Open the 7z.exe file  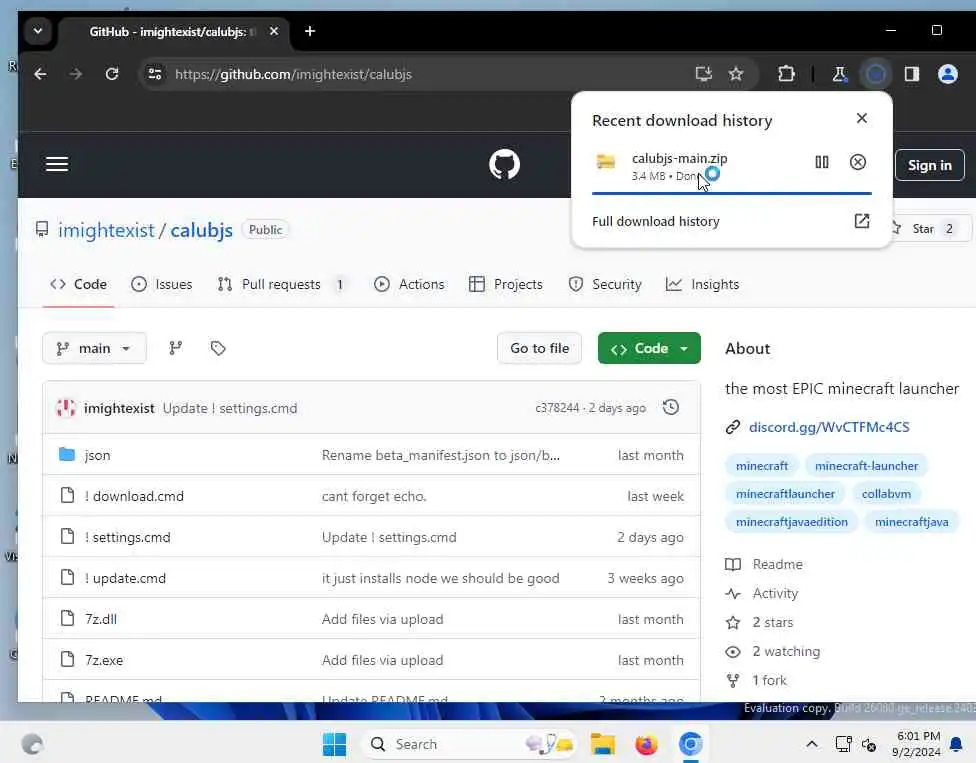pos(104,660)
